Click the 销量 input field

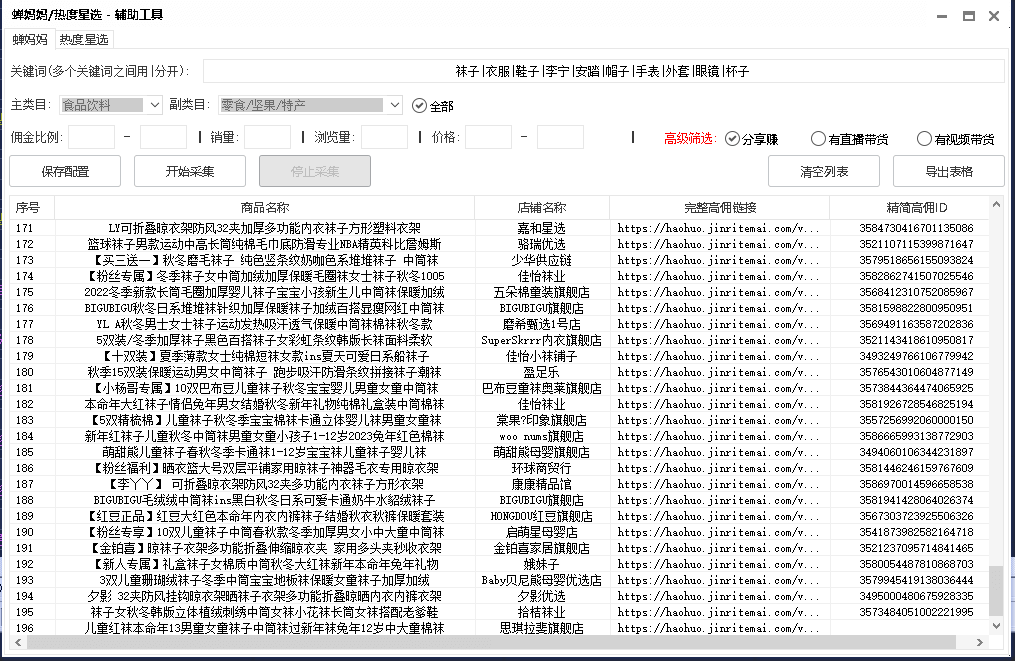pos(267,137)
